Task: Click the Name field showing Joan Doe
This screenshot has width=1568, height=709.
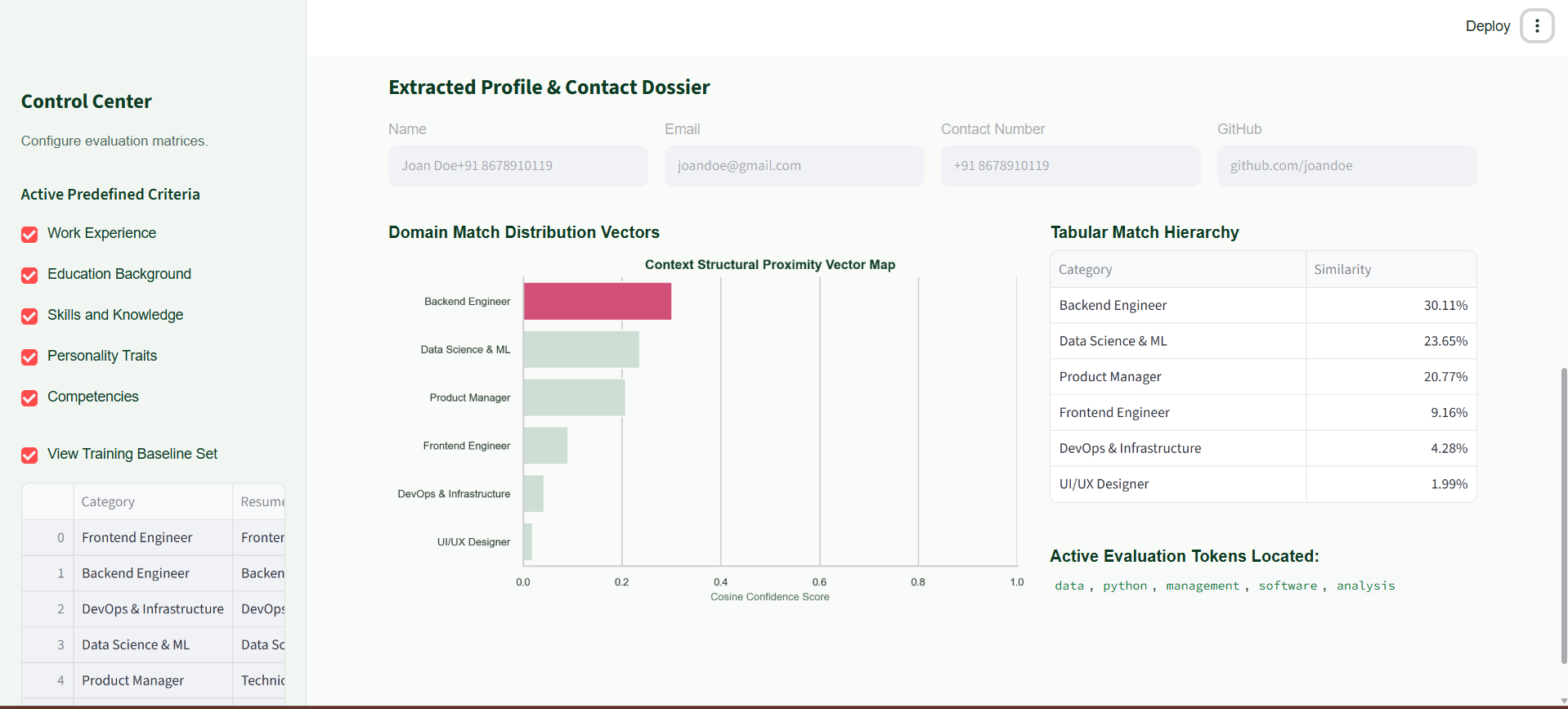Action: (518, 166)
